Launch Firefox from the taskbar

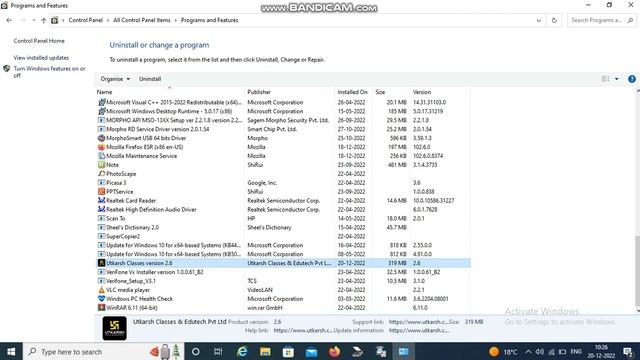point(334,351)
